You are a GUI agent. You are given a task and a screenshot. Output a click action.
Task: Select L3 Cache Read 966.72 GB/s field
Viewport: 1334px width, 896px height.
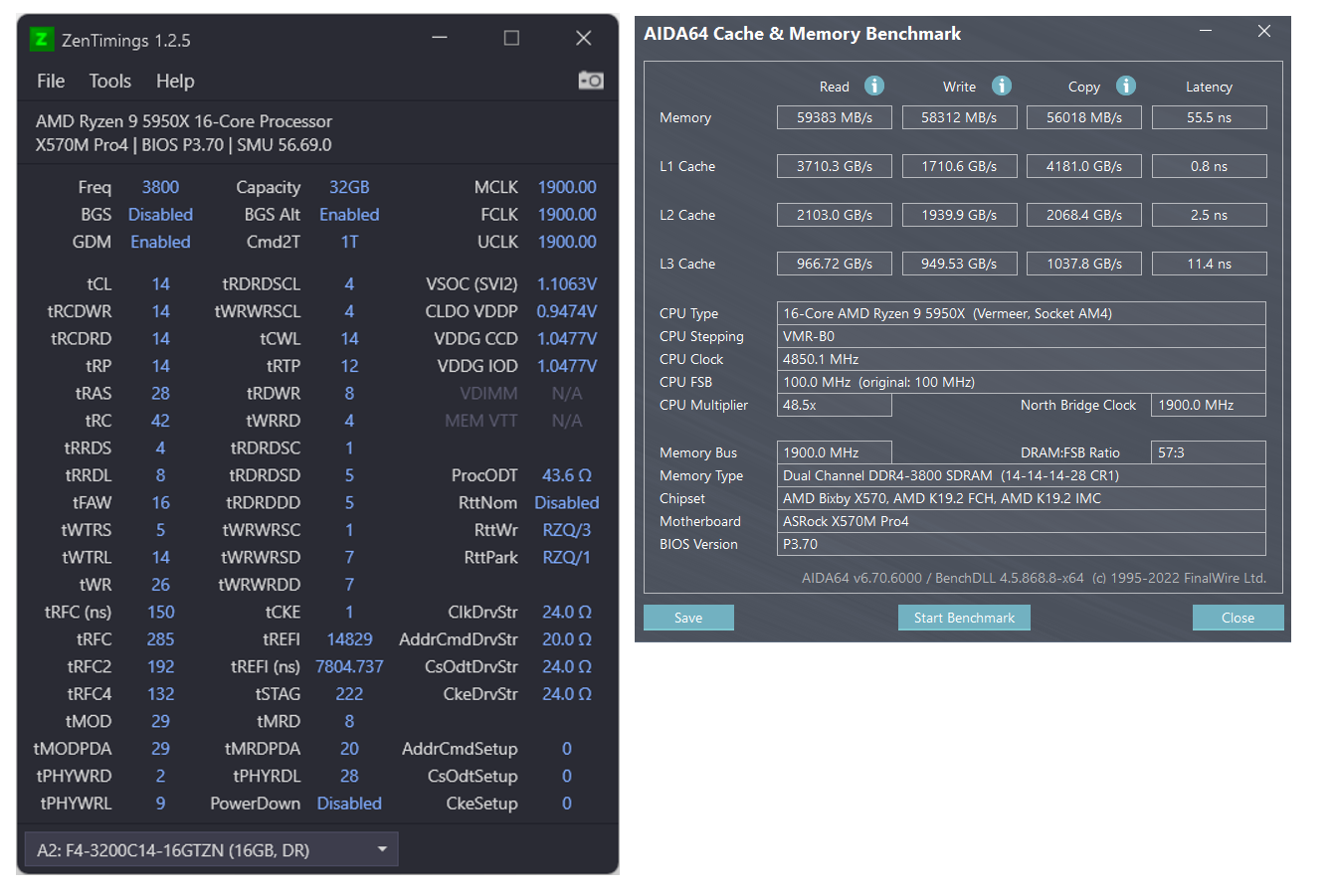pyautogui.click(x=835, y=264)
